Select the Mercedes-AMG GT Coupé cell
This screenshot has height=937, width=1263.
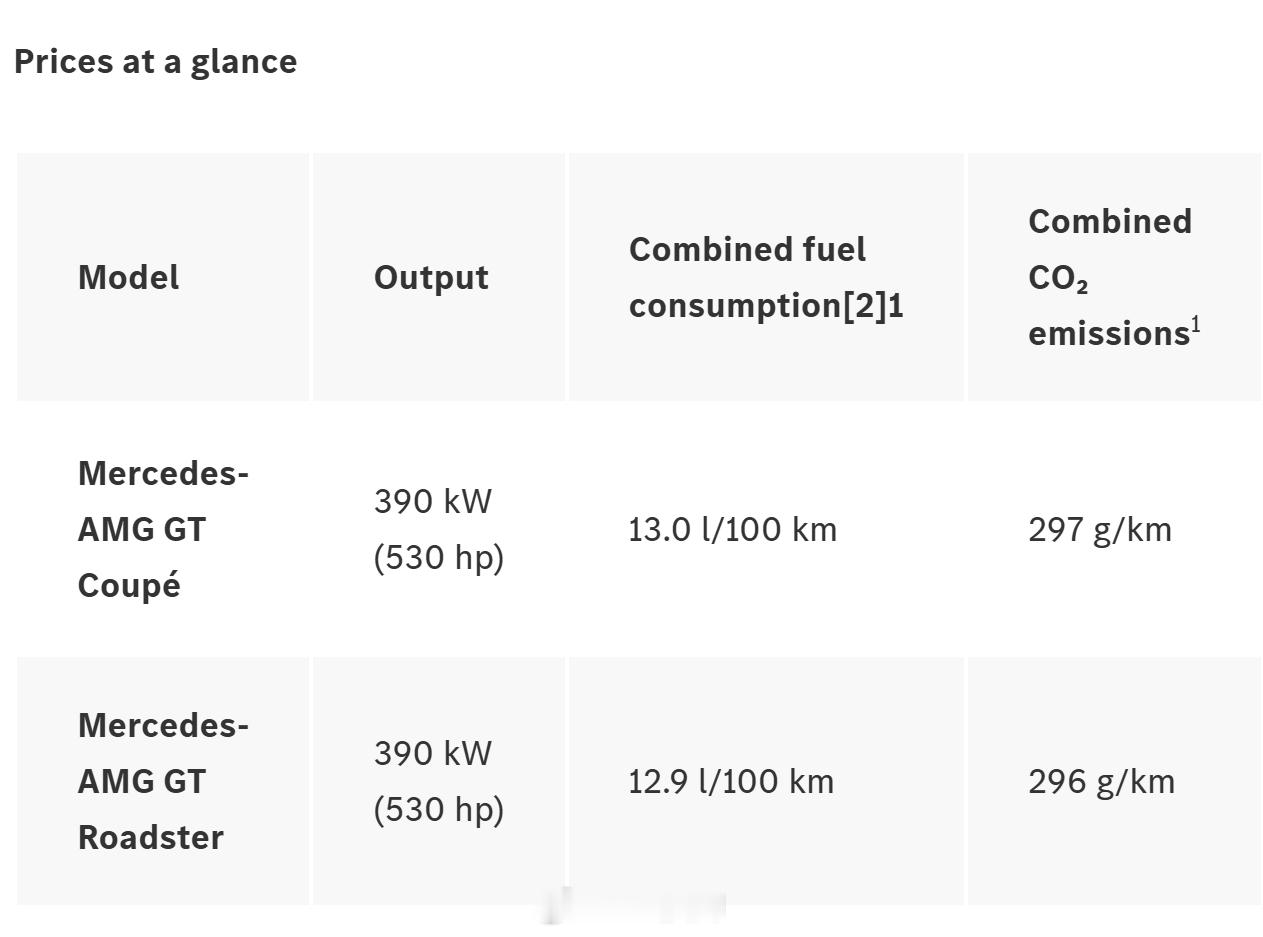click(163, 529)
